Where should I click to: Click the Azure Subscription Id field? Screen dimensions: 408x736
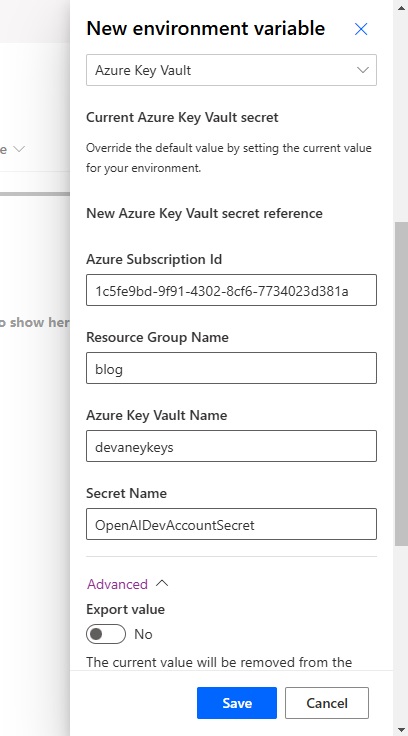click(x=231, y=290)
